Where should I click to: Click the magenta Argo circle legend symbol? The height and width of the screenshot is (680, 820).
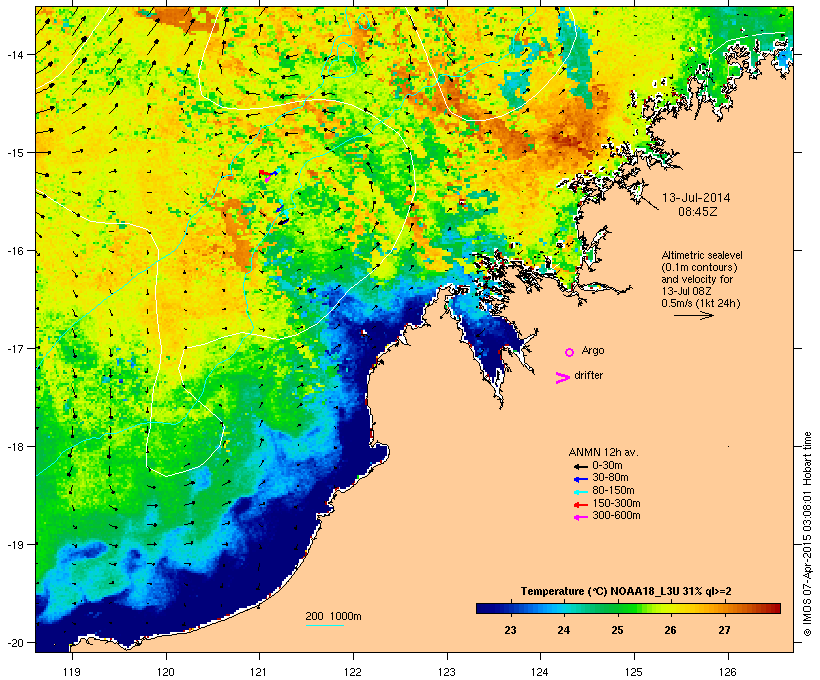pos(570,352)
